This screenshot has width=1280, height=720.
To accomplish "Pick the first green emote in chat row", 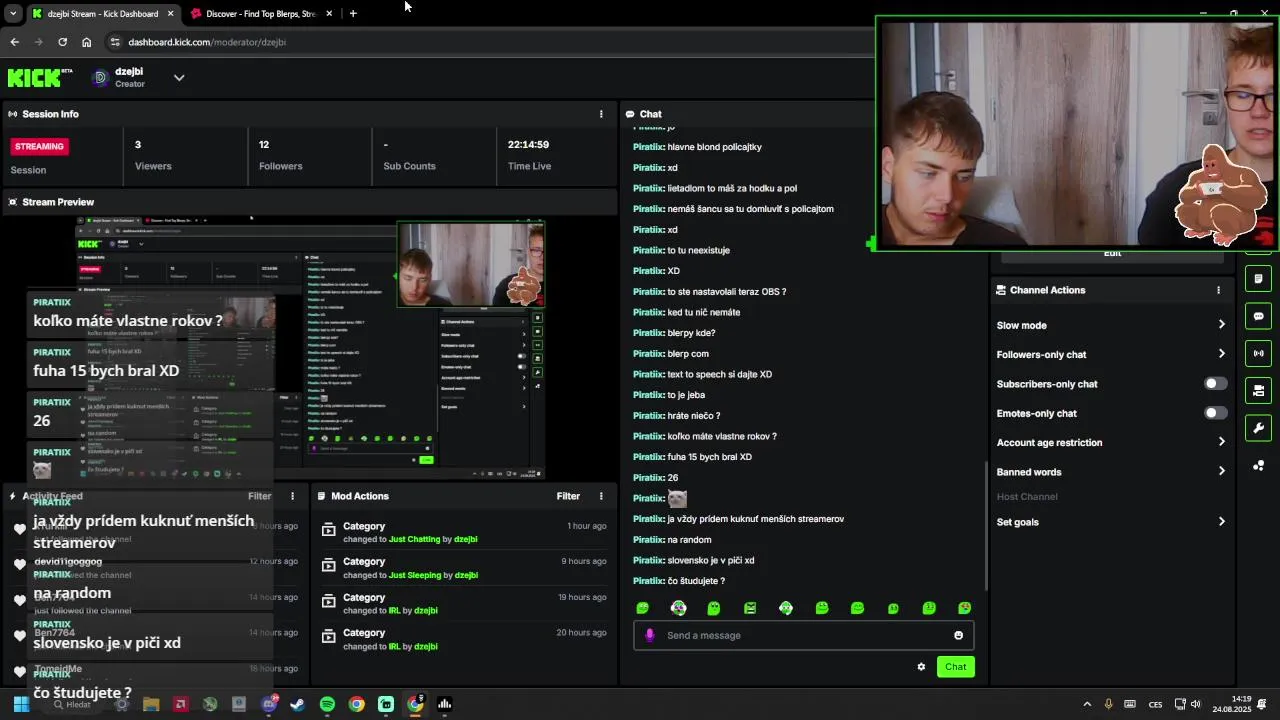I will (x=643, y=608).
